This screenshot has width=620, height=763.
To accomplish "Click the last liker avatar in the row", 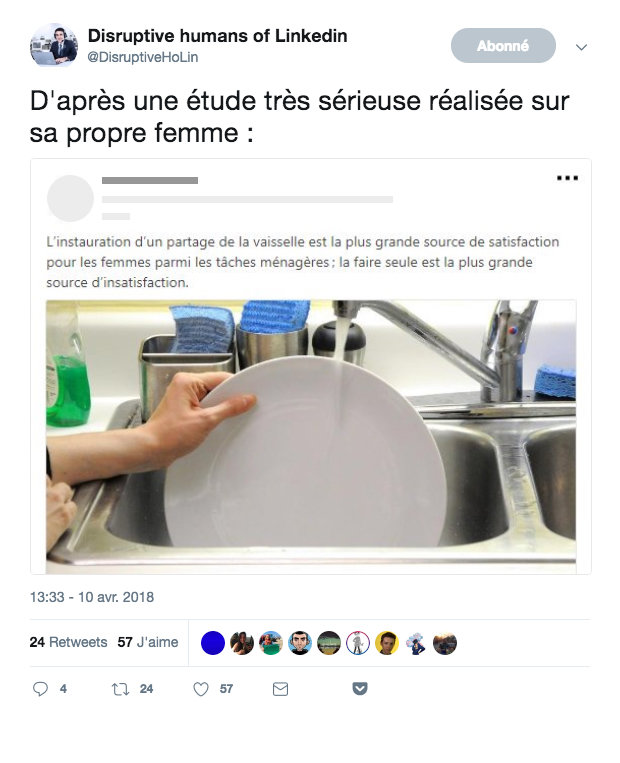I will 445,643.
